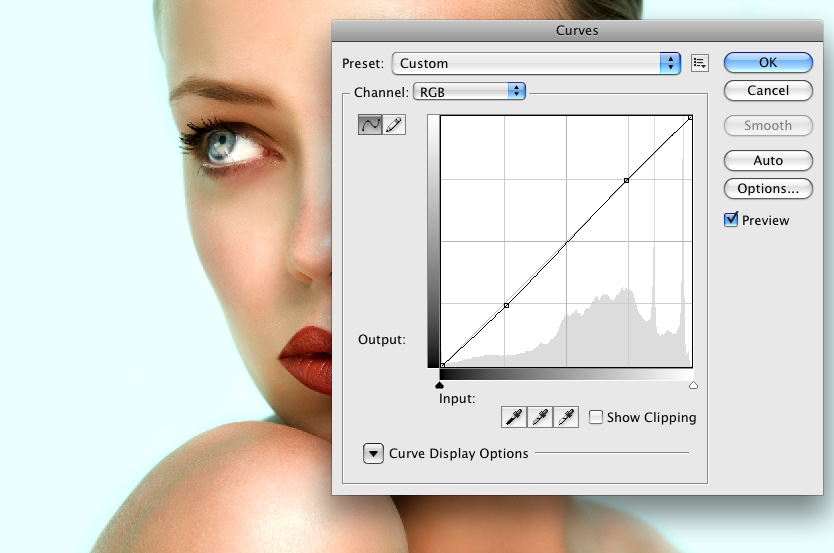Click the Cancel button
Viewport: 834px width, 553px height.
pos(768,90)
